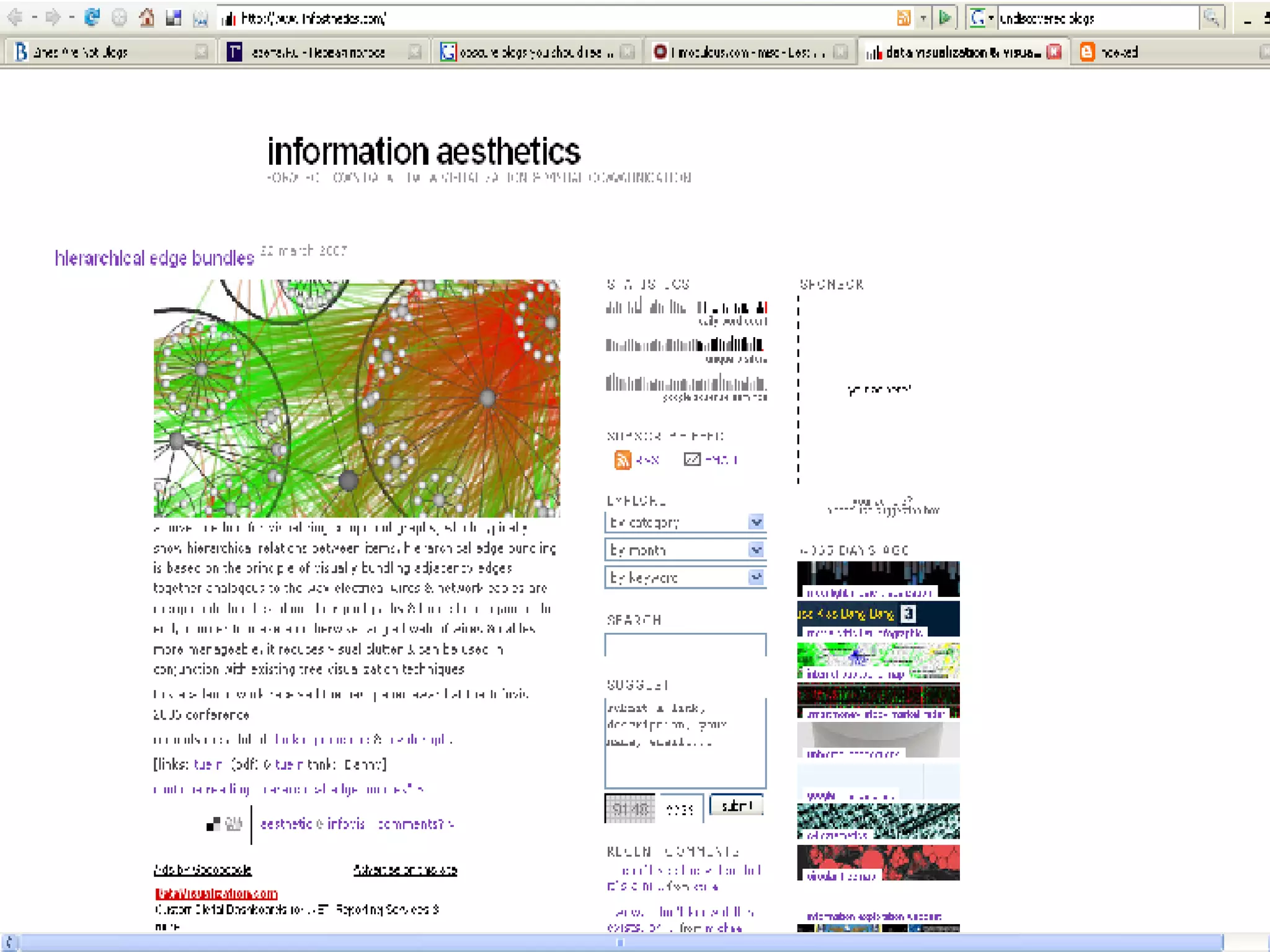The image size is (1270, 952).
Task: Click the search magnifier icon
Action: tap(1211, 18)
